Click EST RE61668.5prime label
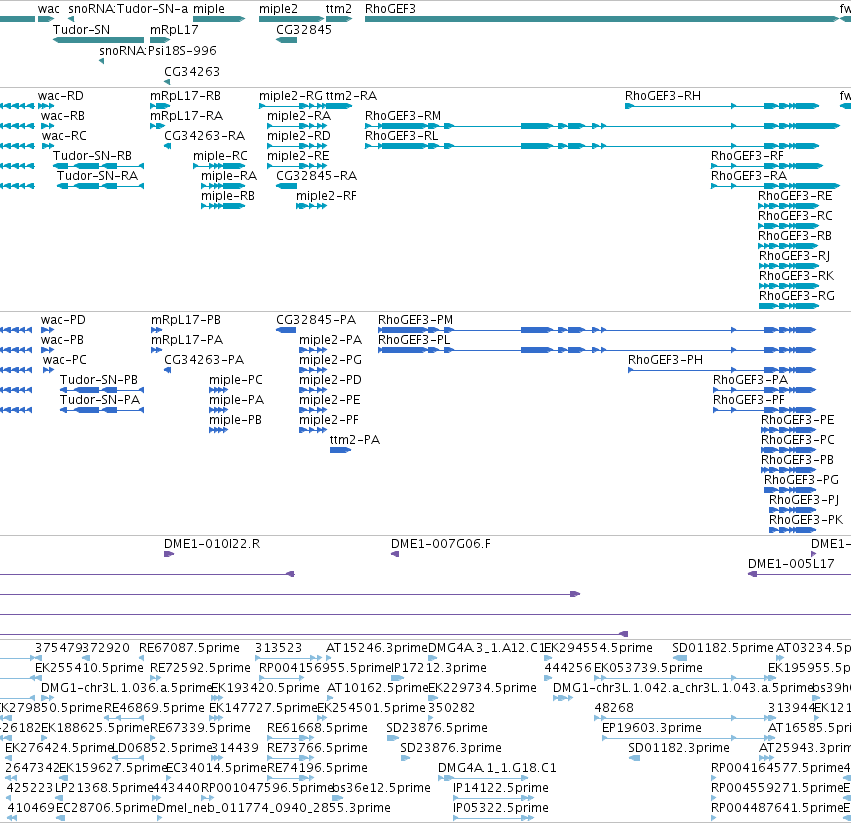 [317, 728]
